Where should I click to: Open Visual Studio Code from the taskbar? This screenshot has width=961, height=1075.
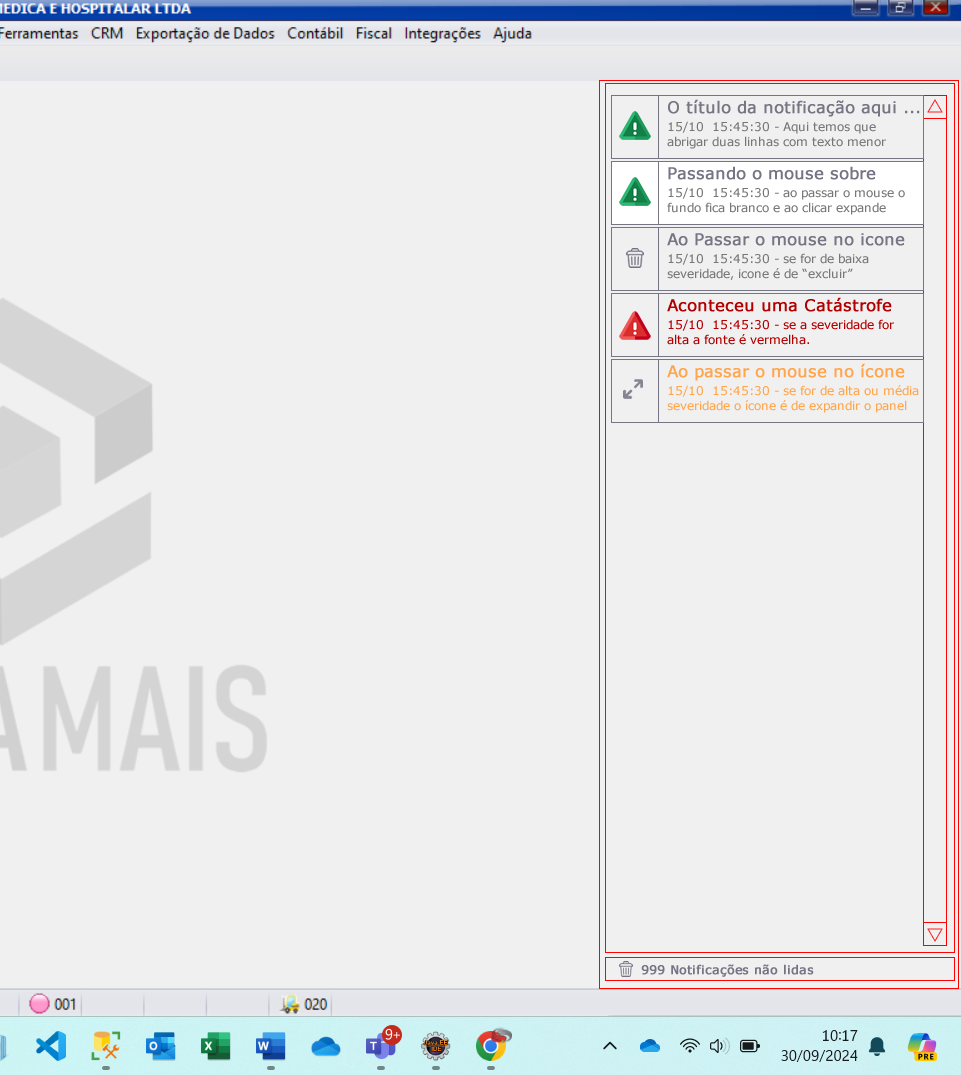tap(50, 1046)
